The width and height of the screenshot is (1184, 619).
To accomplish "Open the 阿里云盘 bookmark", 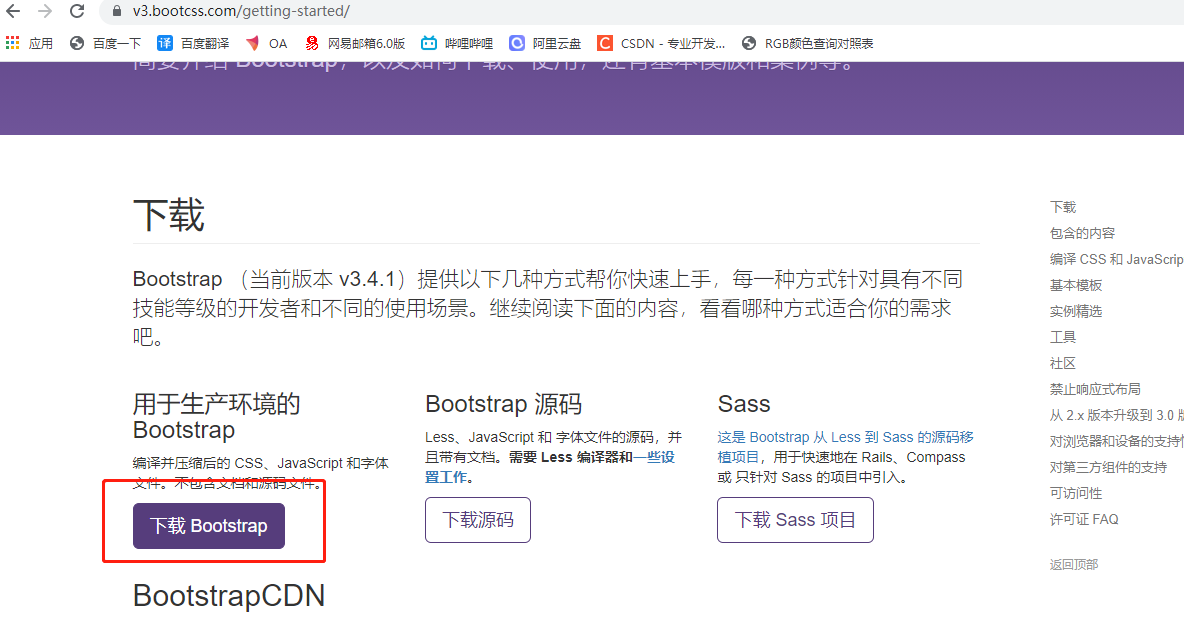I will pyautogui.click(x=545, y=44).
